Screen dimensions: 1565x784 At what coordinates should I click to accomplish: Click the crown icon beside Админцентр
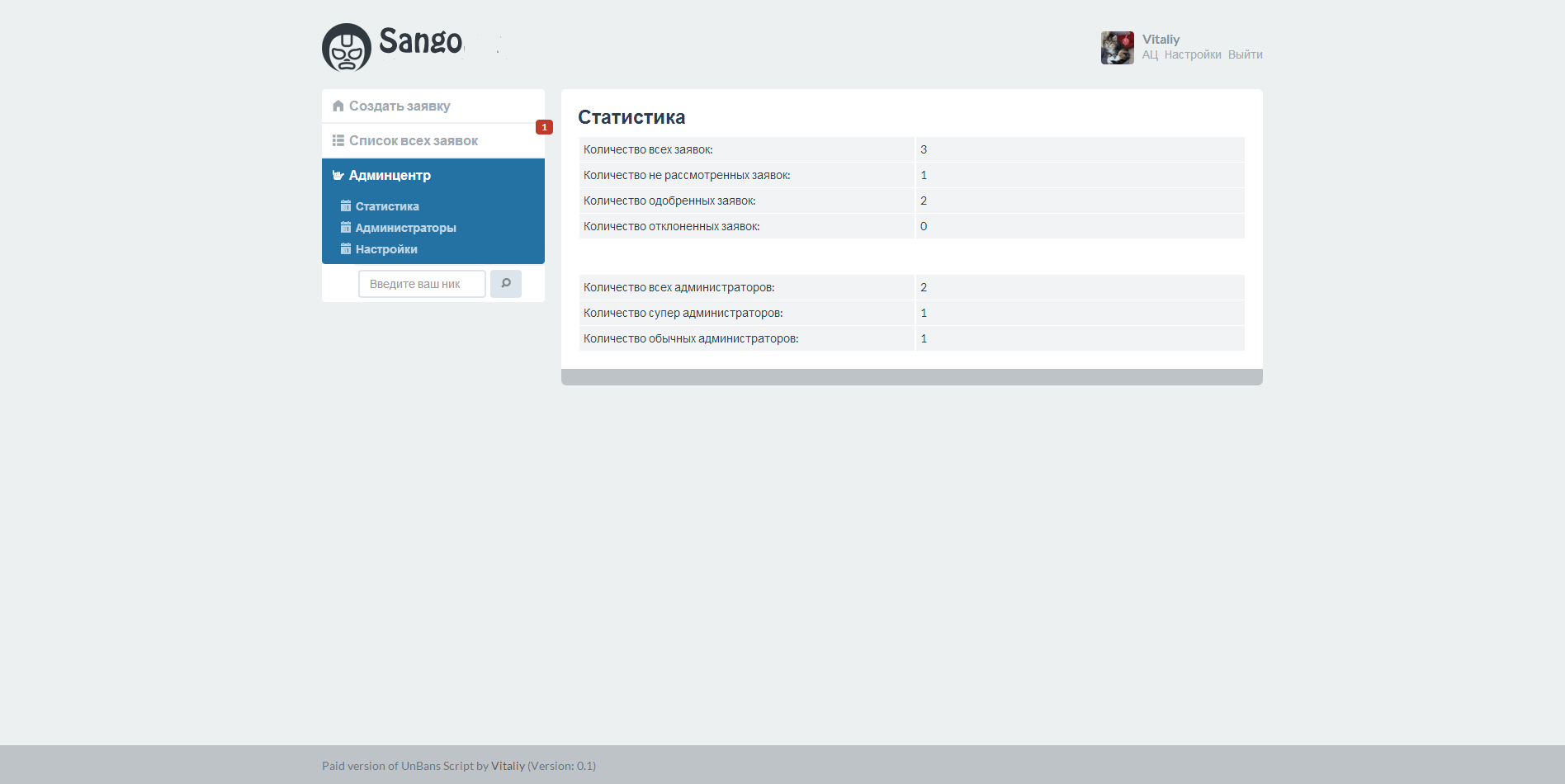click(338, 175)
